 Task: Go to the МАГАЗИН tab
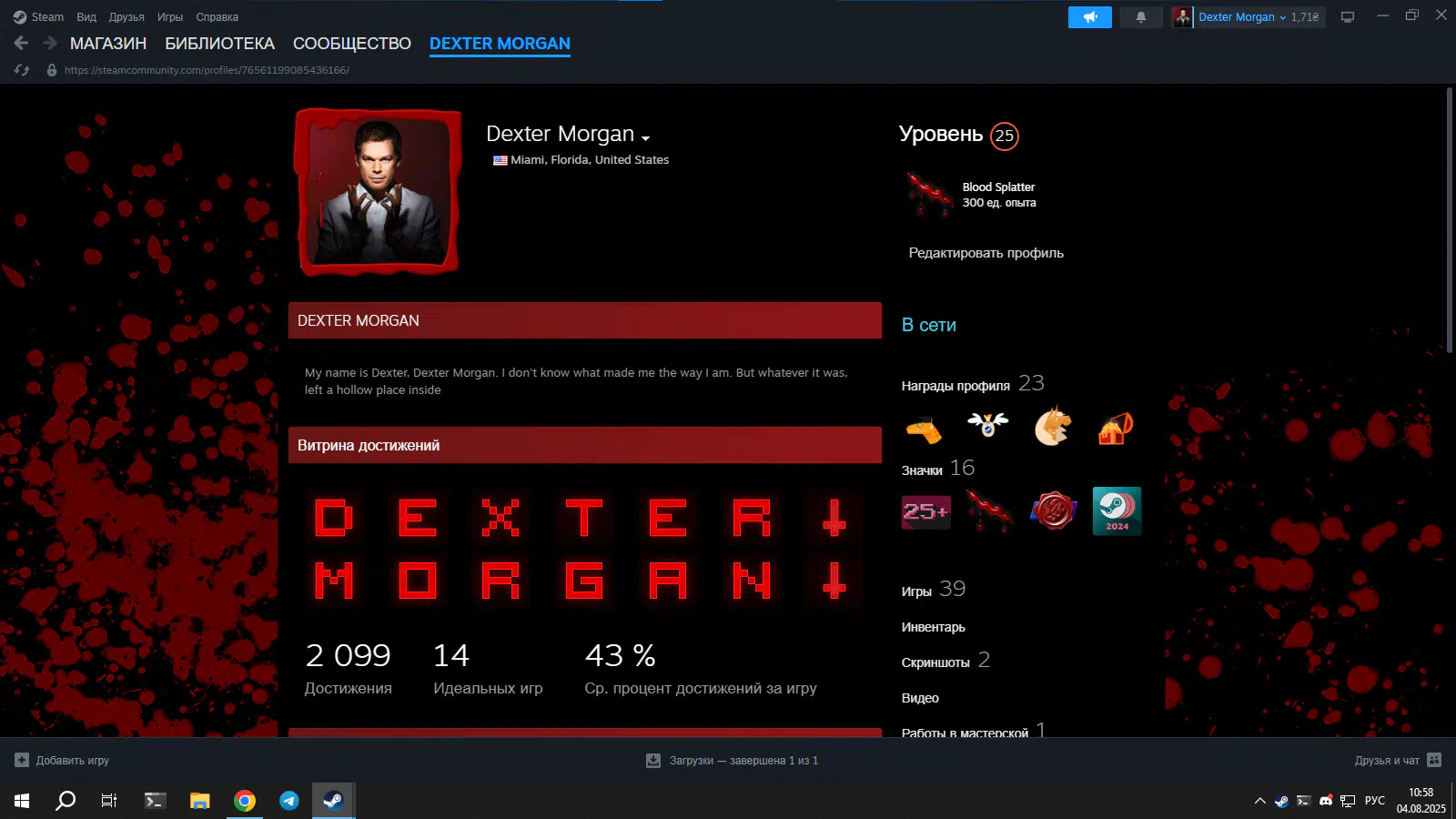point(108,44)
